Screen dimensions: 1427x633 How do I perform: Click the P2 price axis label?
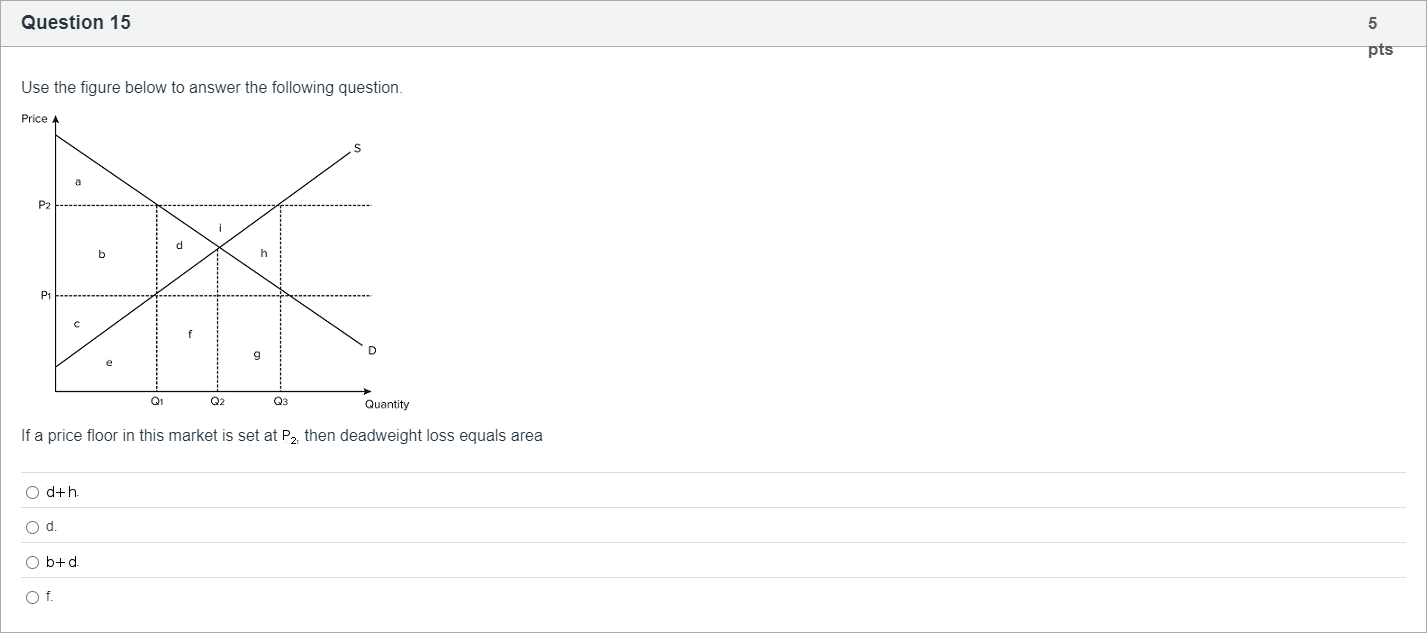(43, 205)
